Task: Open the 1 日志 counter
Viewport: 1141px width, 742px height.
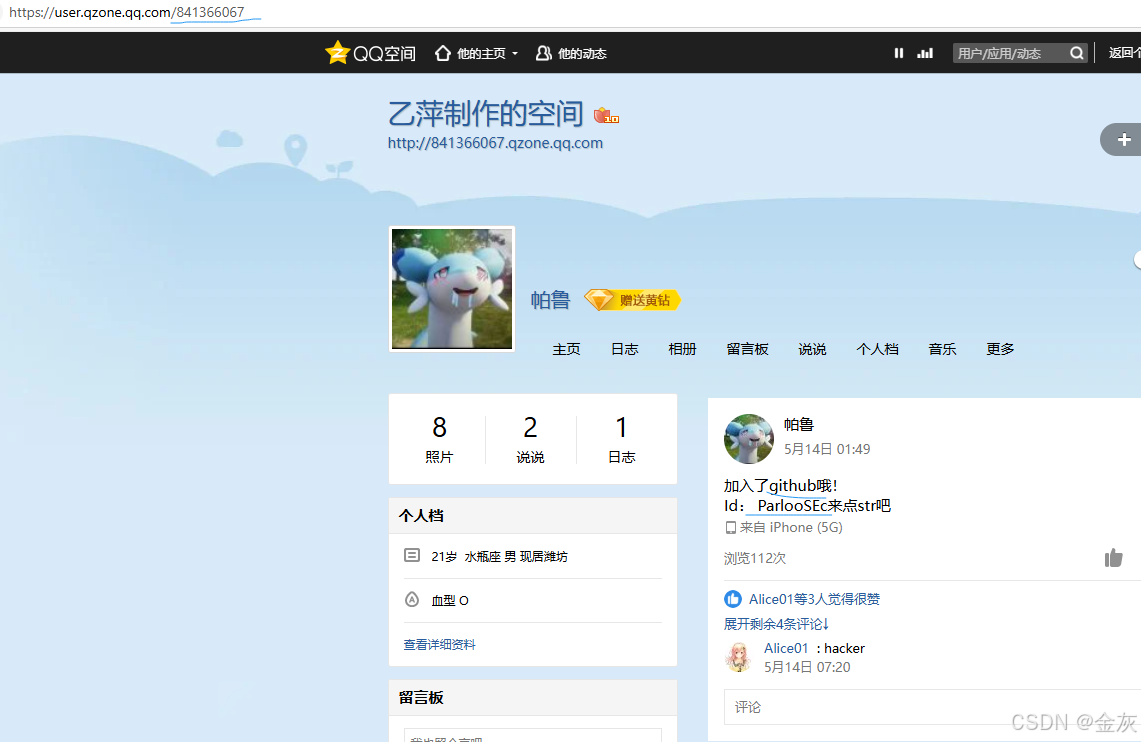Action: [621, 439]
